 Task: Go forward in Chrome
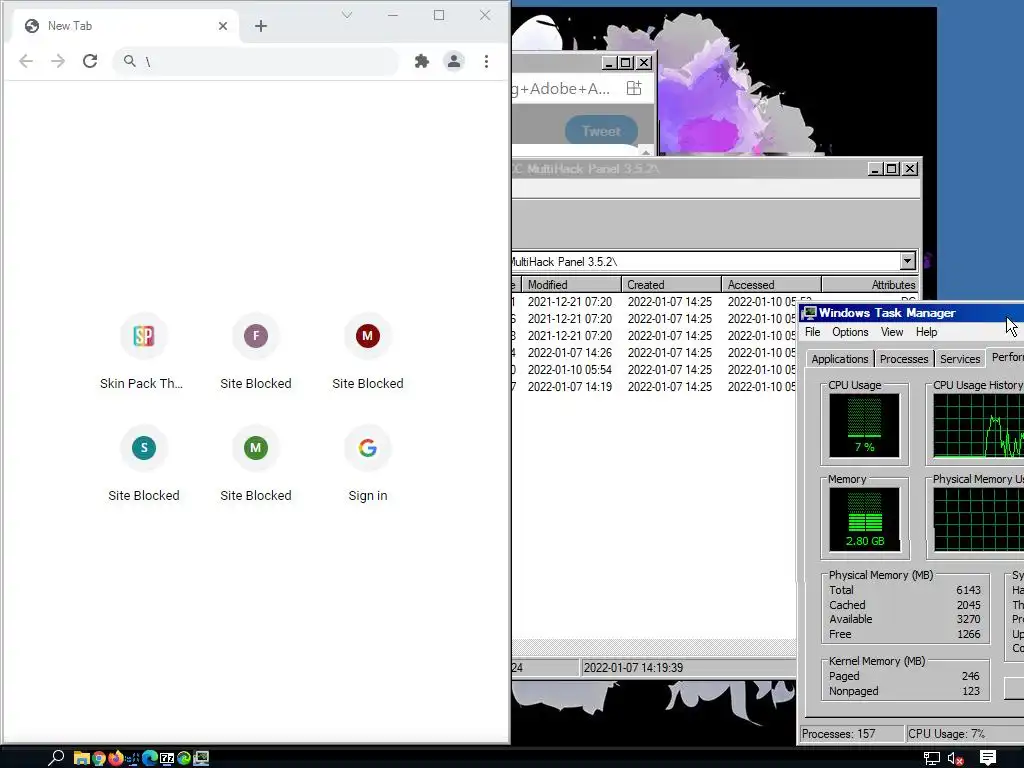(x=58, y=61)
